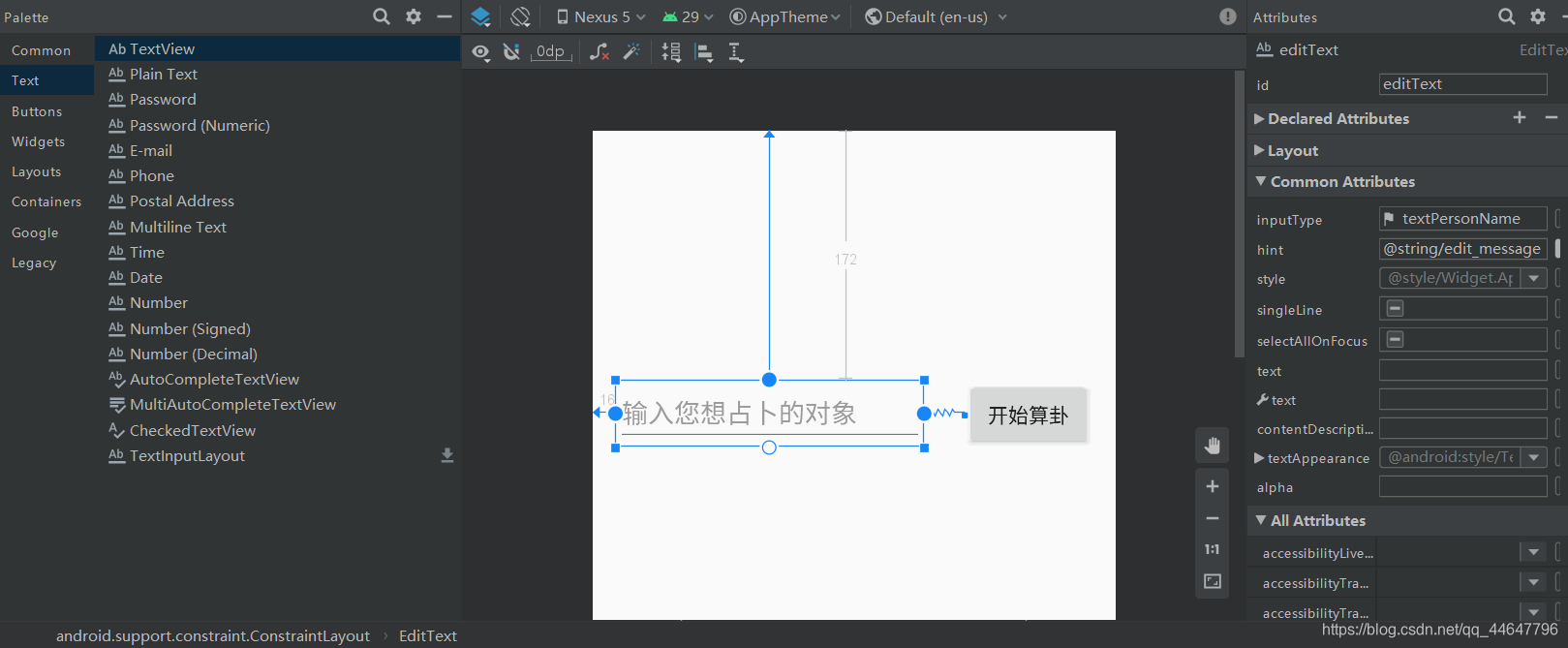
Task: Expand textAppearance attribute
Action: coord(1259,458)
